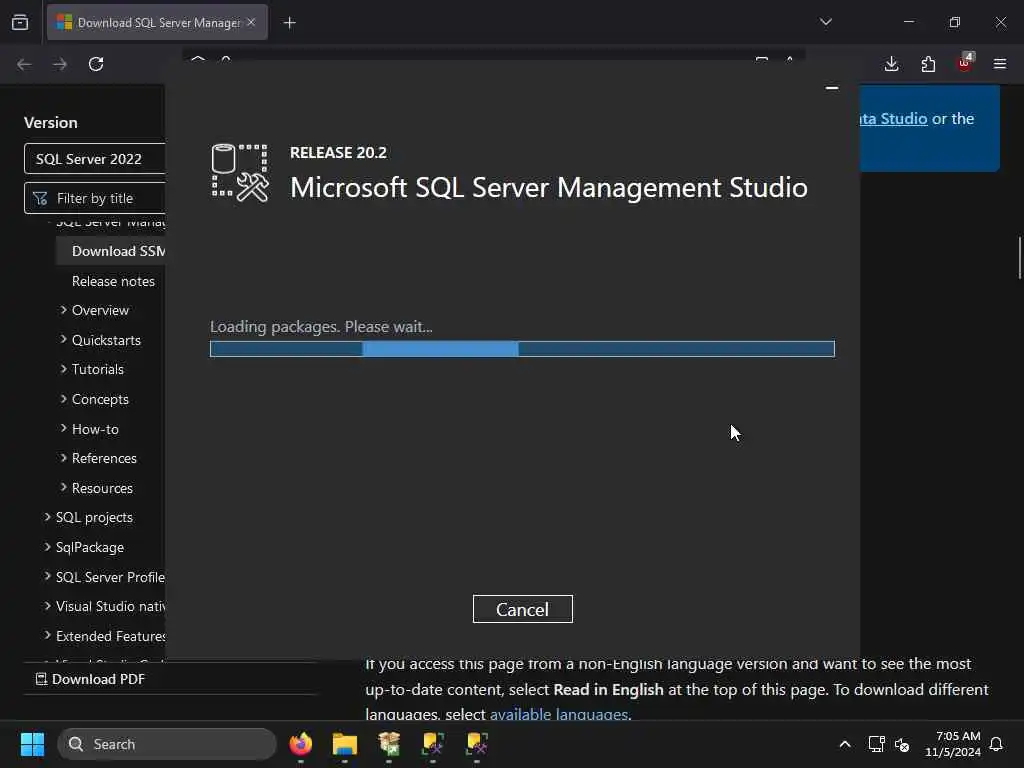Expand the Concepts section
This screenshot has width=1024, height=768.
[x=63, y=398]
